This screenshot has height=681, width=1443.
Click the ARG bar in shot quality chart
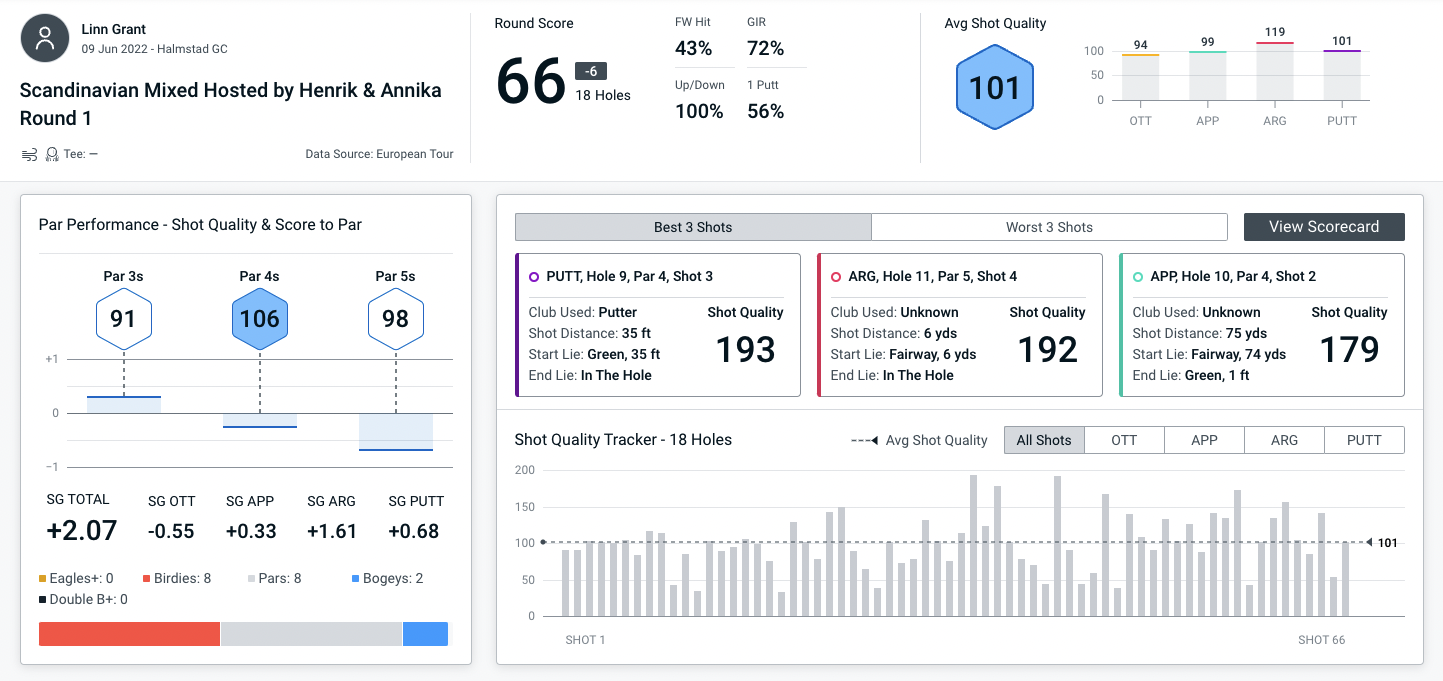[1275, 71]
